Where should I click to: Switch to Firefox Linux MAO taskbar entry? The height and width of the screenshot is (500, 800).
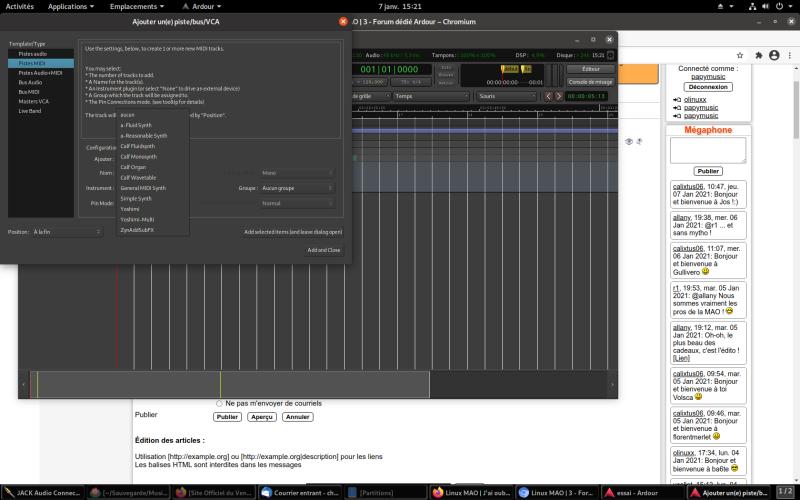pyautogui.click(x=471, y=493)
